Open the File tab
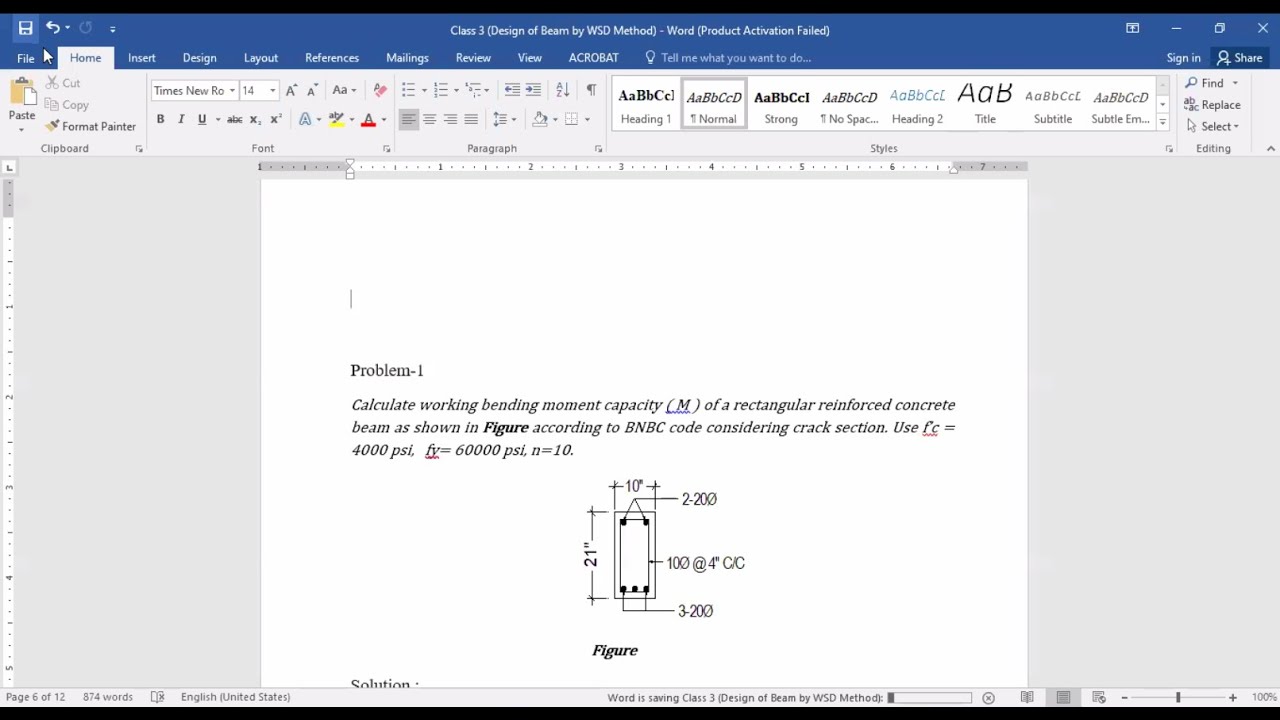This screenshot has height=720, width=1280. (x=25, y=58)
